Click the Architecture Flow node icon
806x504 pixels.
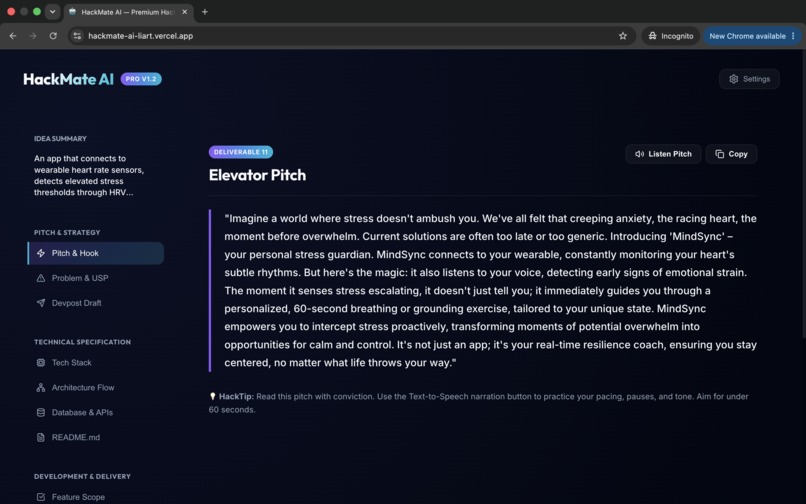point(41,387)
